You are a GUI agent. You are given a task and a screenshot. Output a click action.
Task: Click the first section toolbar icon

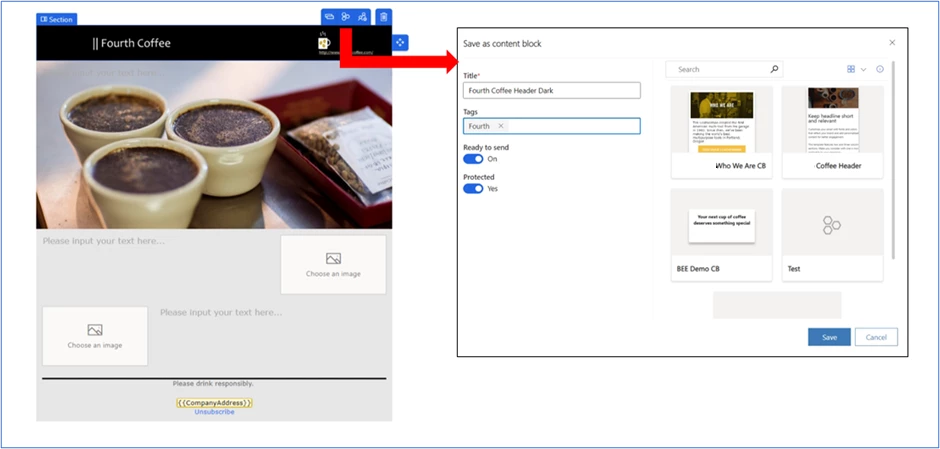click(x=329, y=17)
